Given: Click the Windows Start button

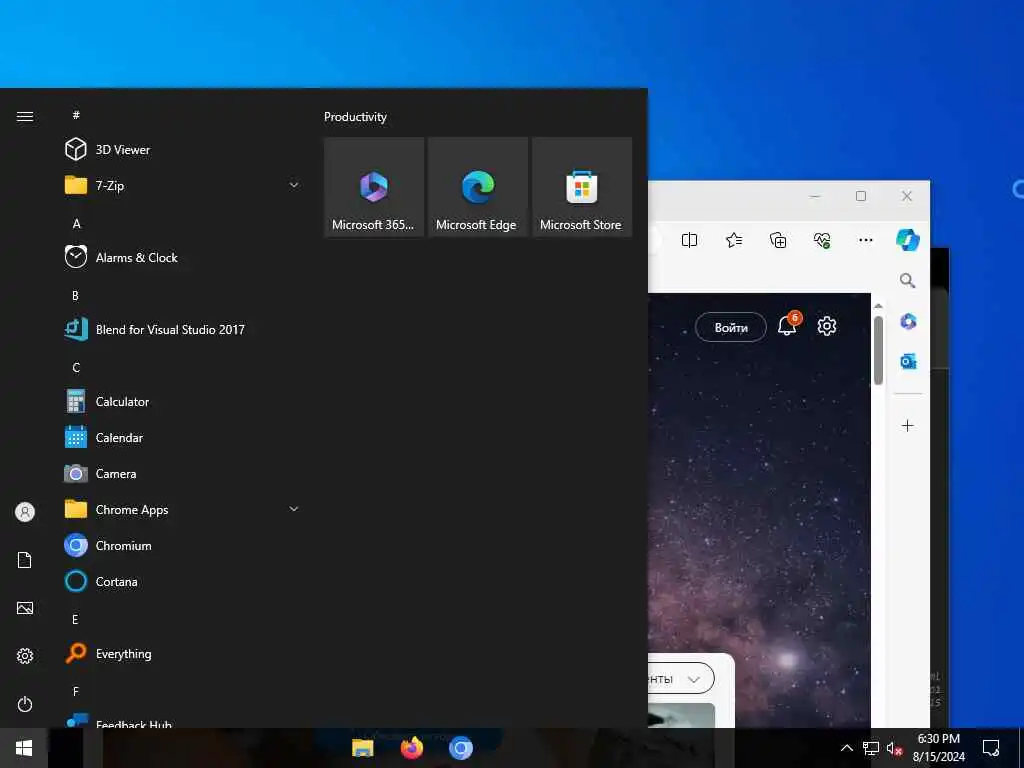Looking at the screenshot, I should (x=24, y=748).
